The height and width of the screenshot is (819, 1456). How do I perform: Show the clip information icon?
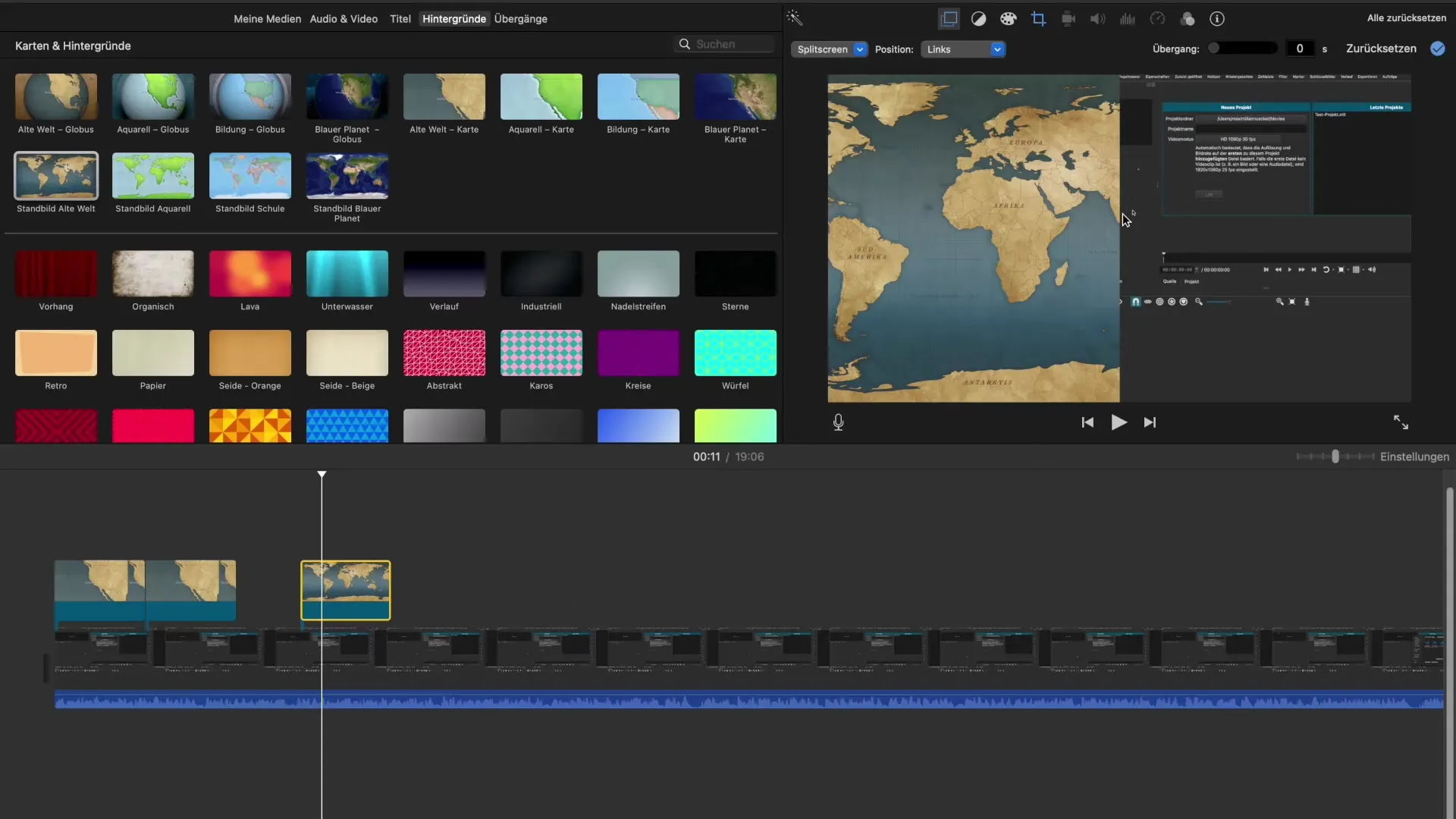coord(1217,19)
